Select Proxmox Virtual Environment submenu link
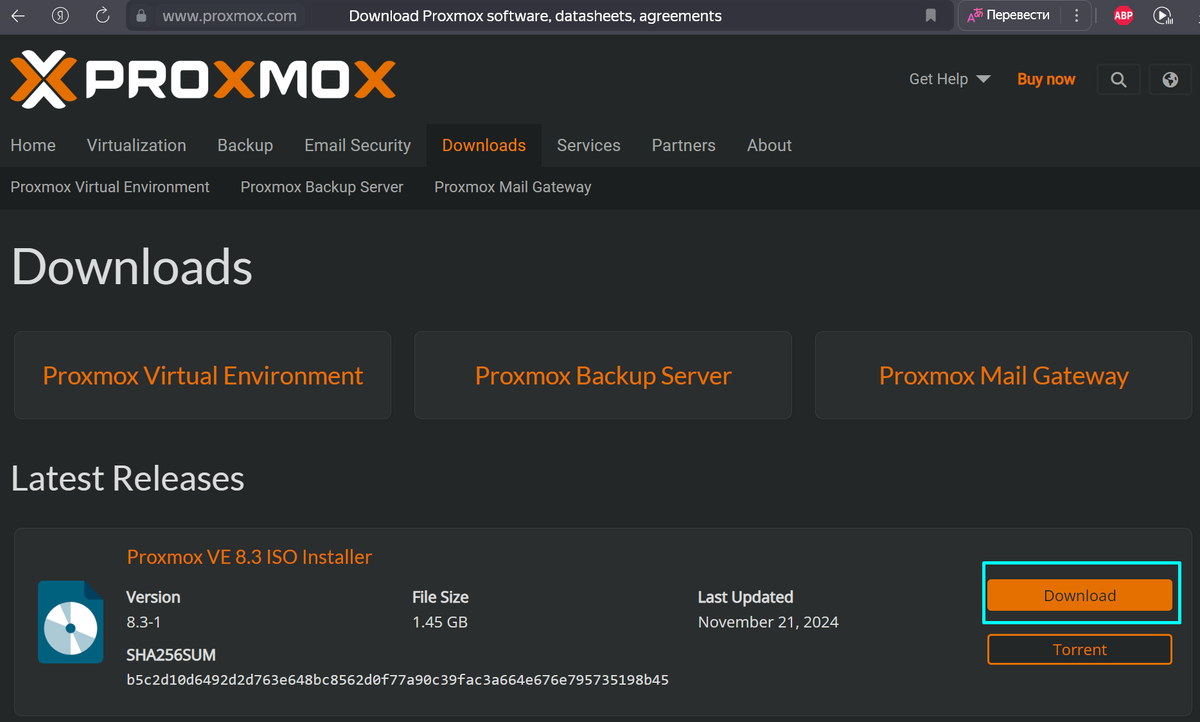The image size is (1200, 722). click(110, 187)
